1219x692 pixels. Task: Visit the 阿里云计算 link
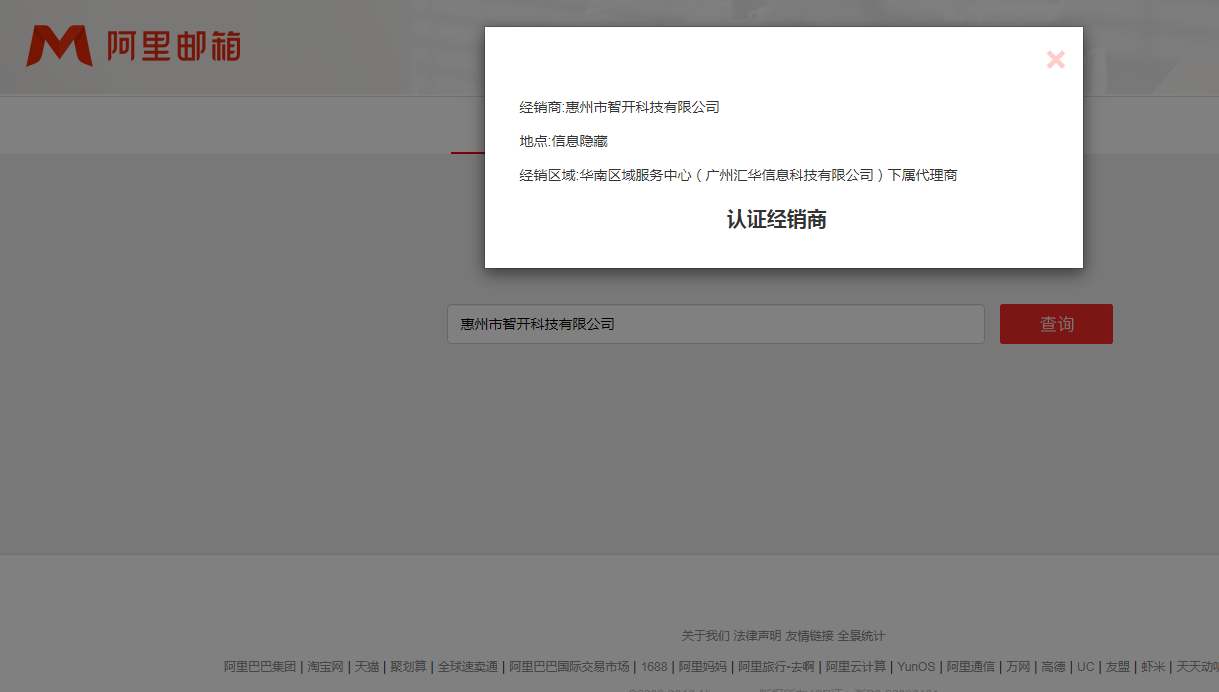click(x=856, y=667)
